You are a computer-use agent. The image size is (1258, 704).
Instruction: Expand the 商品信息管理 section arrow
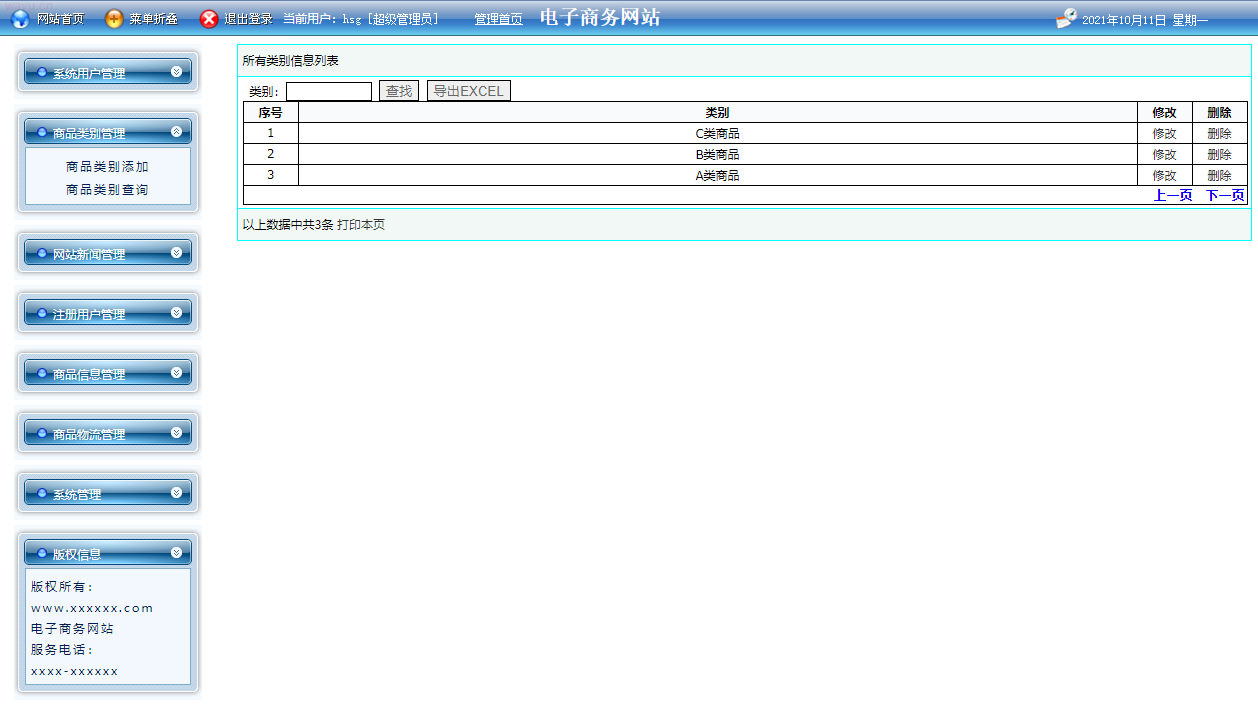(x=177, y=373)
